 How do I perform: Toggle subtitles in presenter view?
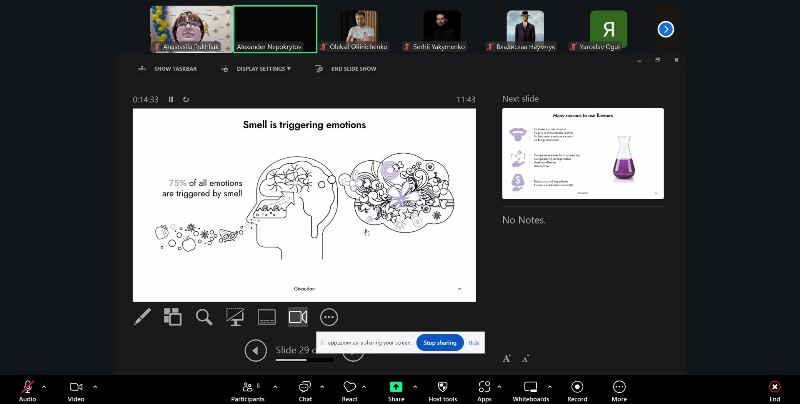266,317
